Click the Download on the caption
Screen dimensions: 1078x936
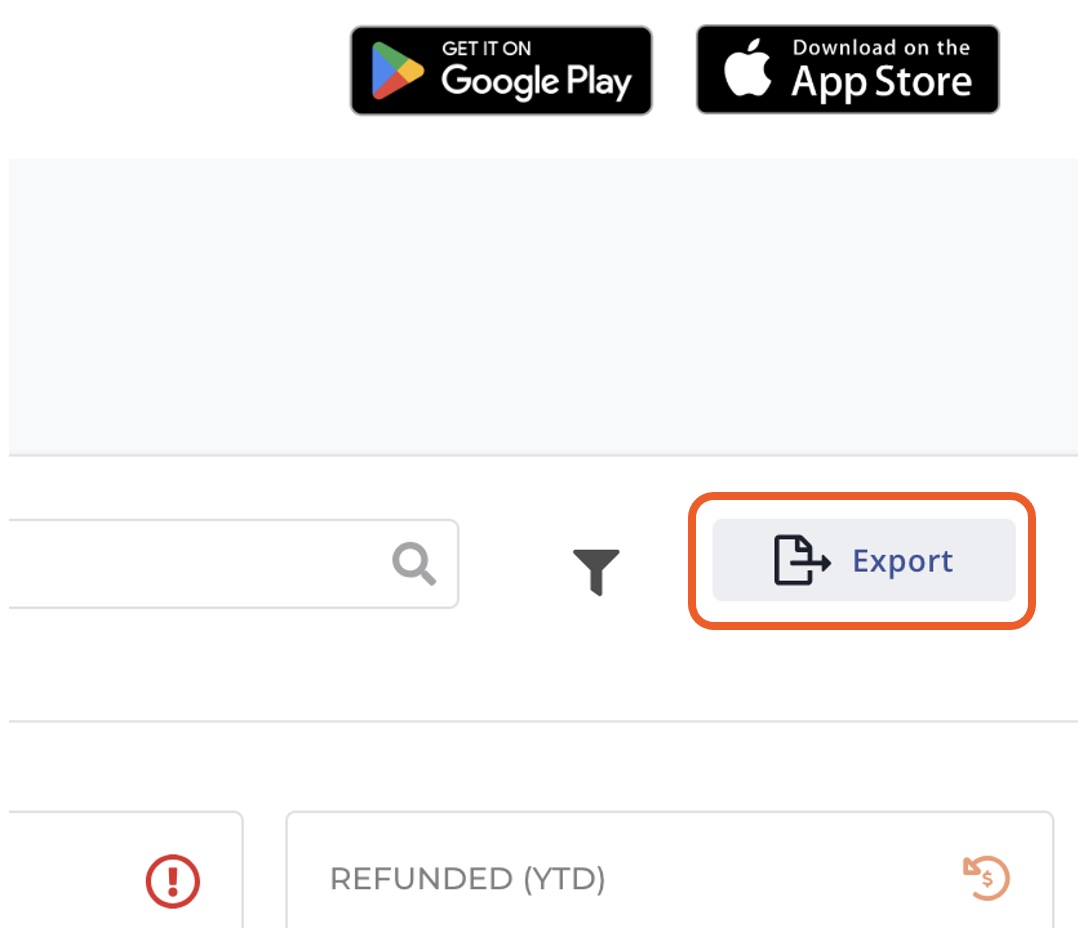(881, 47)
